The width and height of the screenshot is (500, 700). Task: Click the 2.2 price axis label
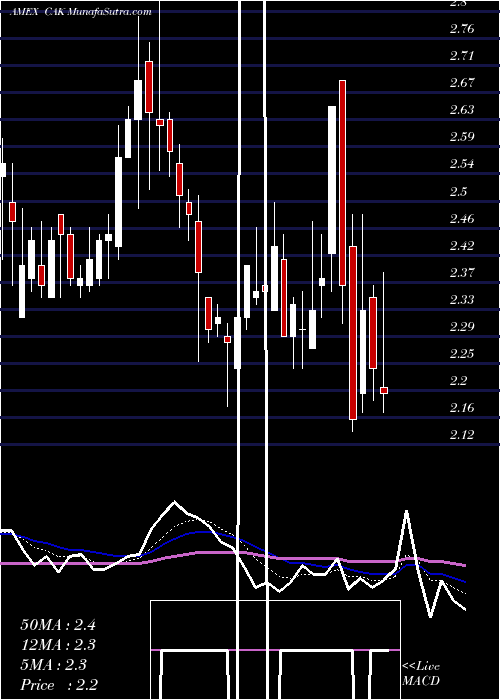point(458,381)
